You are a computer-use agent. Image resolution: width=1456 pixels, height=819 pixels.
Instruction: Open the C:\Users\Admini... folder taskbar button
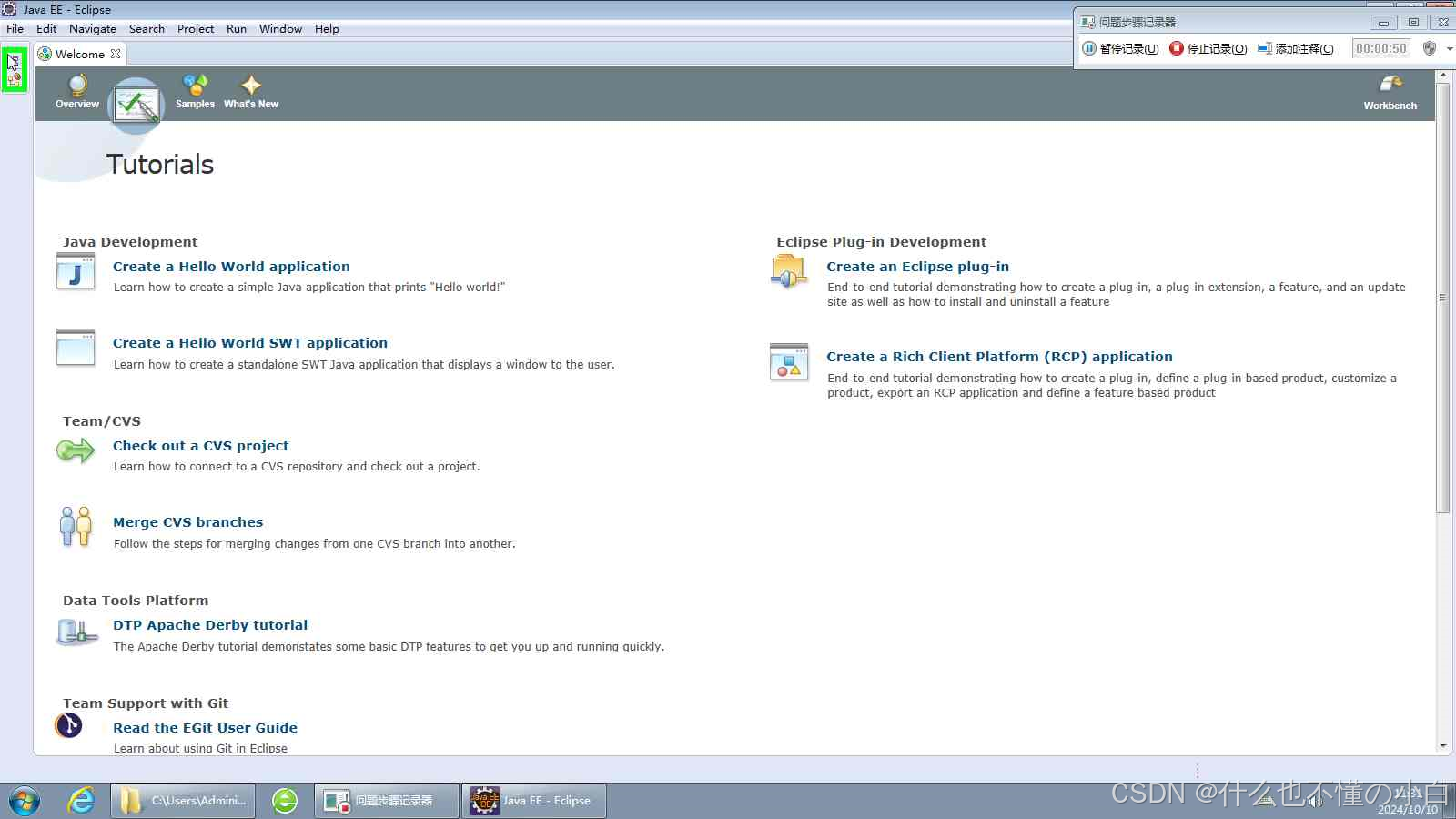tap(183, 801)
